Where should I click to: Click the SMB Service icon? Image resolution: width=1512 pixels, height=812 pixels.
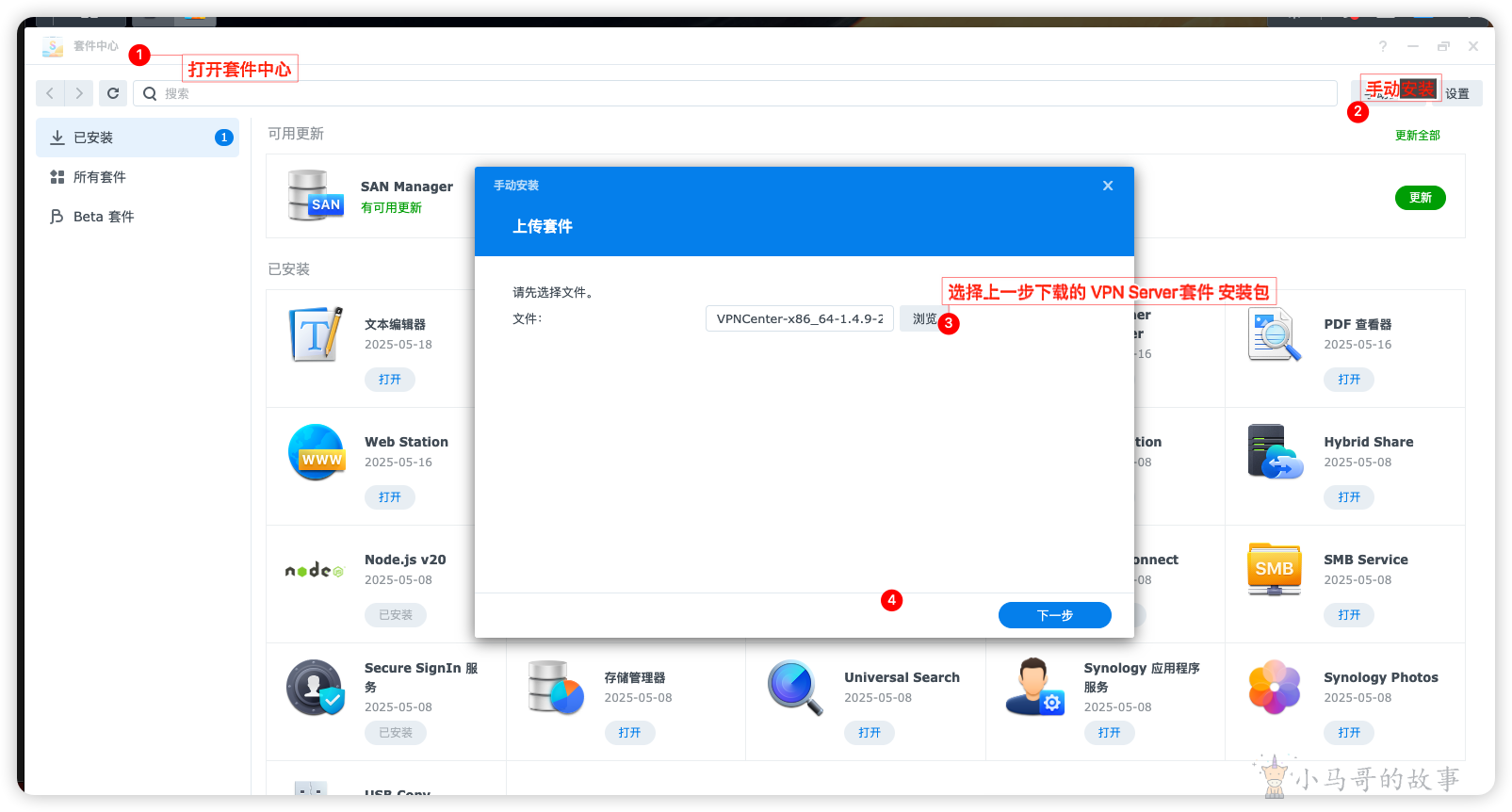[x=1275, y=569]
